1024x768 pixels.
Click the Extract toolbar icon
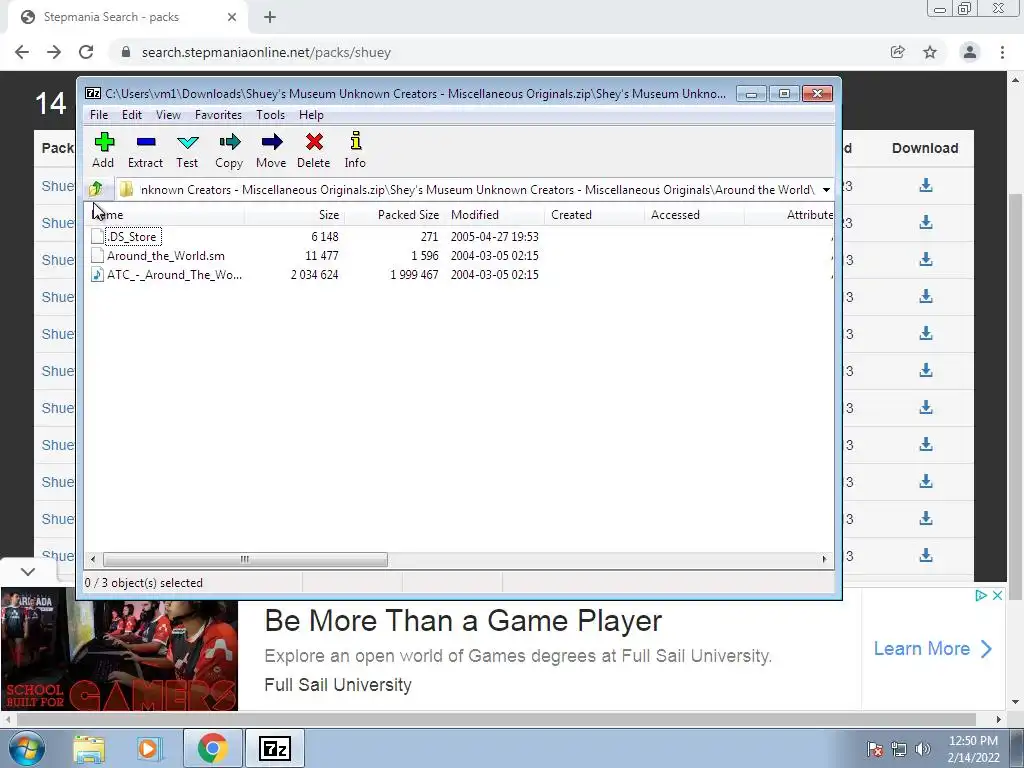coord(145,150)
